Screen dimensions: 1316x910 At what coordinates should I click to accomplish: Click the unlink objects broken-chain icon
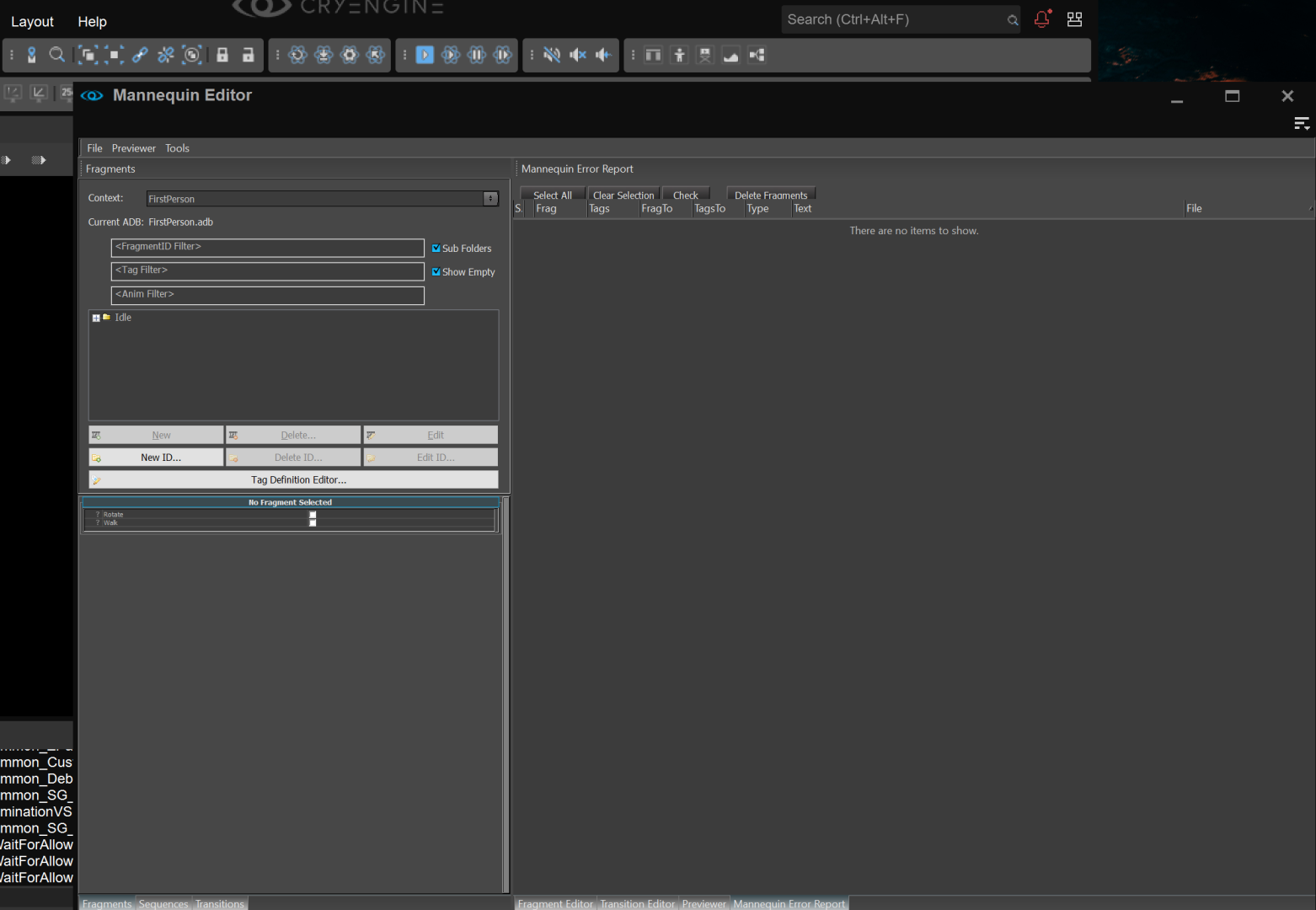(166, 55)
